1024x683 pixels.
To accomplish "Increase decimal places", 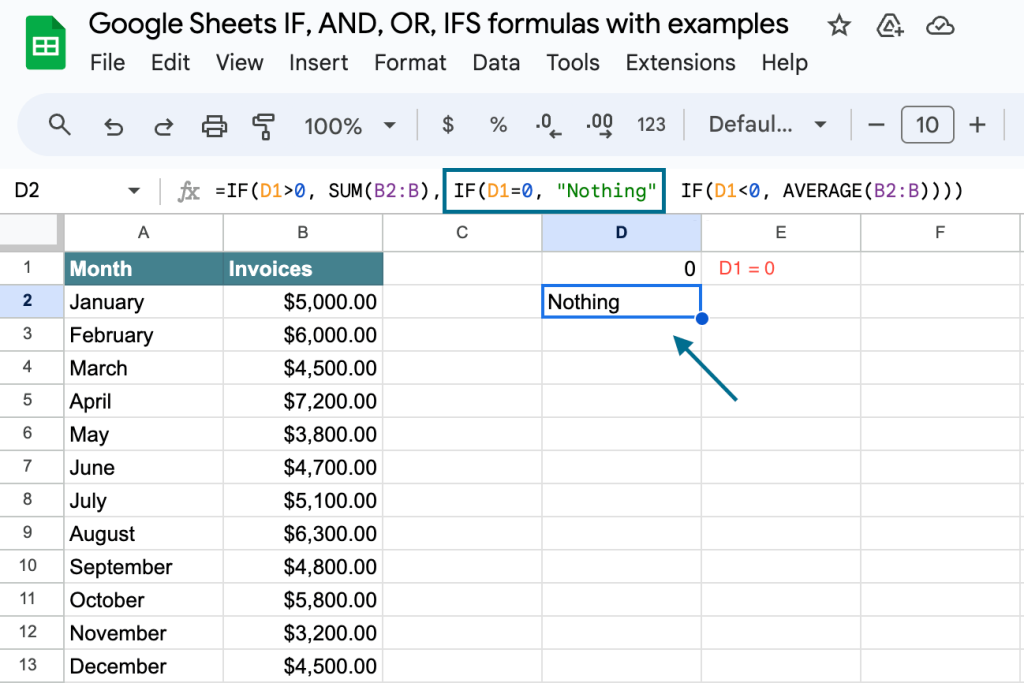I will pyautogui.click(x=600, y=125).
